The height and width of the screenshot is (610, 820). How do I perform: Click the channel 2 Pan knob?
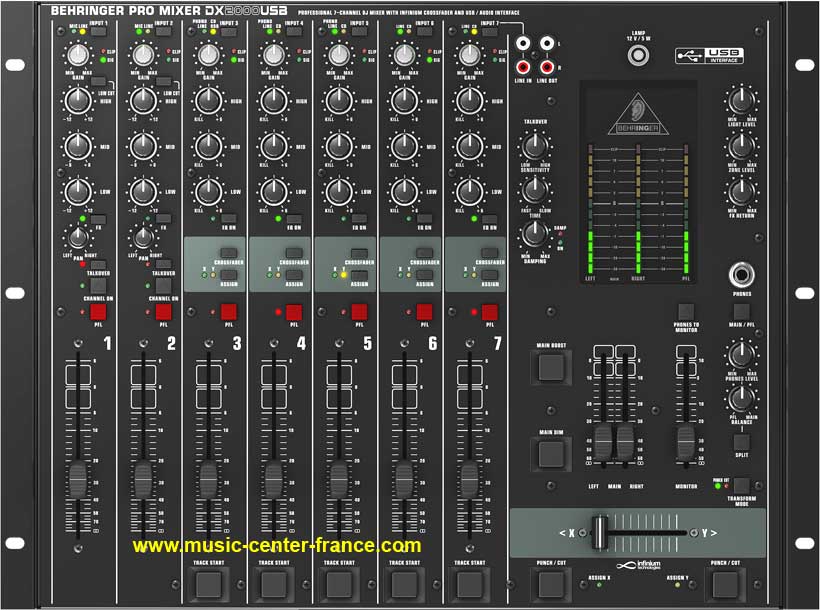[x=143, y=238]
